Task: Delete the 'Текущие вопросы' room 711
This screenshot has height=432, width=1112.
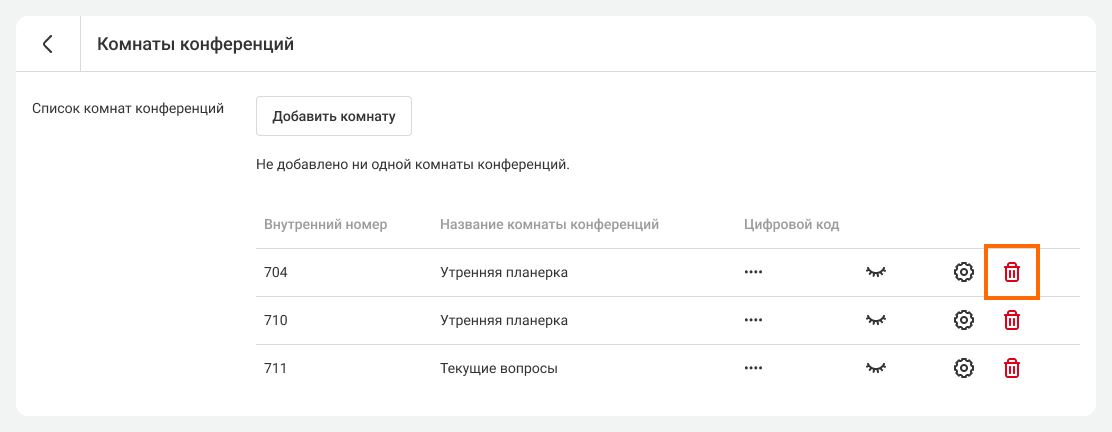Action: tap(1012, 368)
